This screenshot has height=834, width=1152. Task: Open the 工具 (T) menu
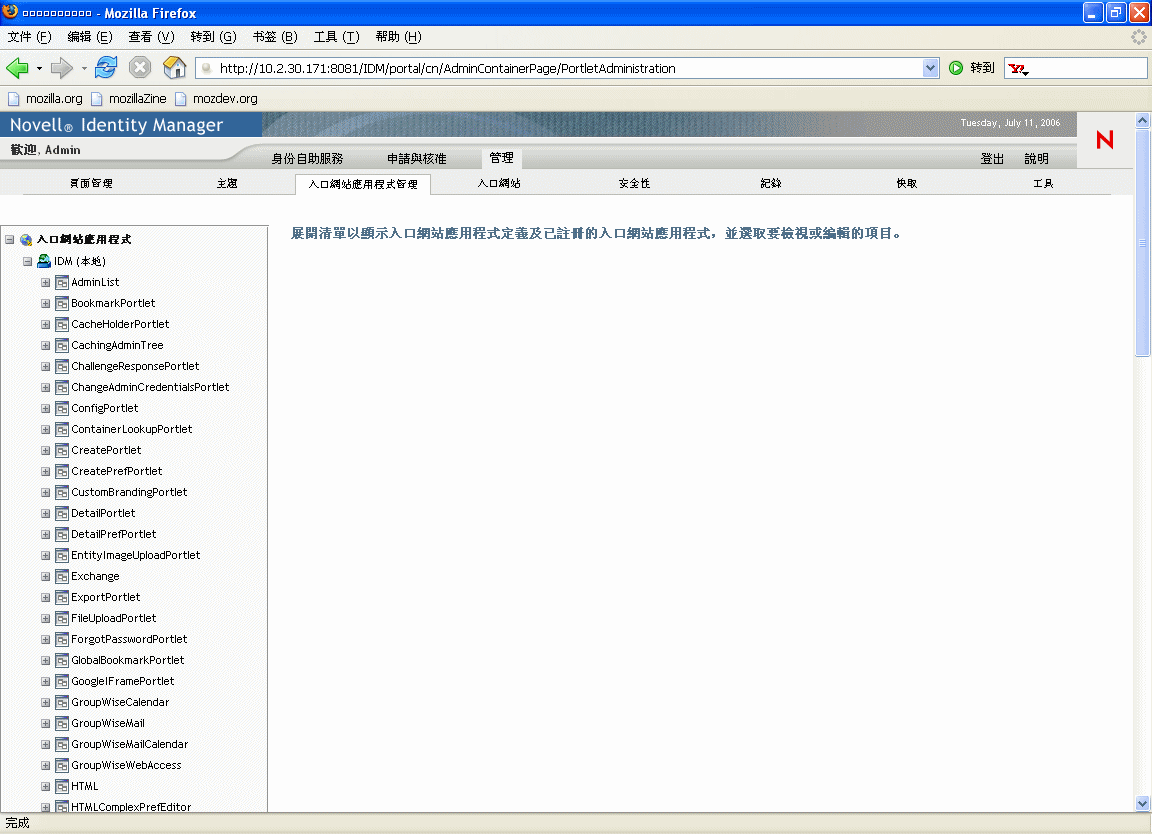point(336,37)
